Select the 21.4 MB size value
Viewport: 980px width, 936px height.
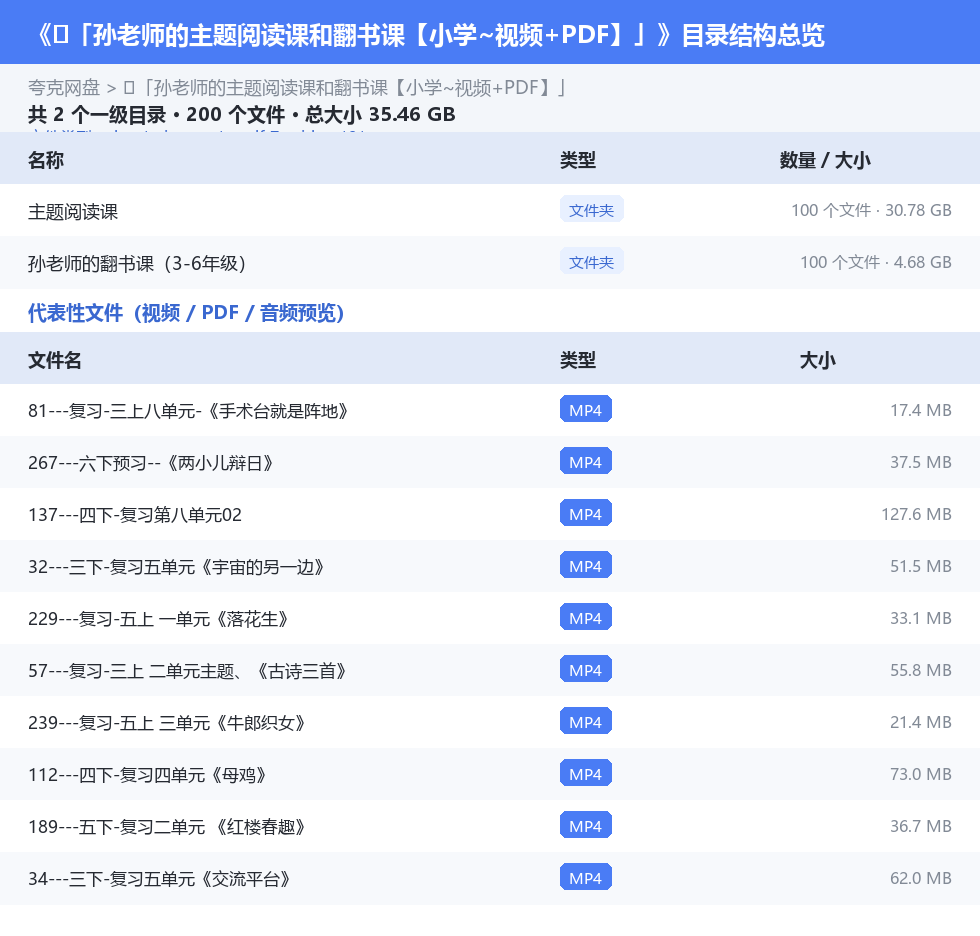tap(921, 722)
